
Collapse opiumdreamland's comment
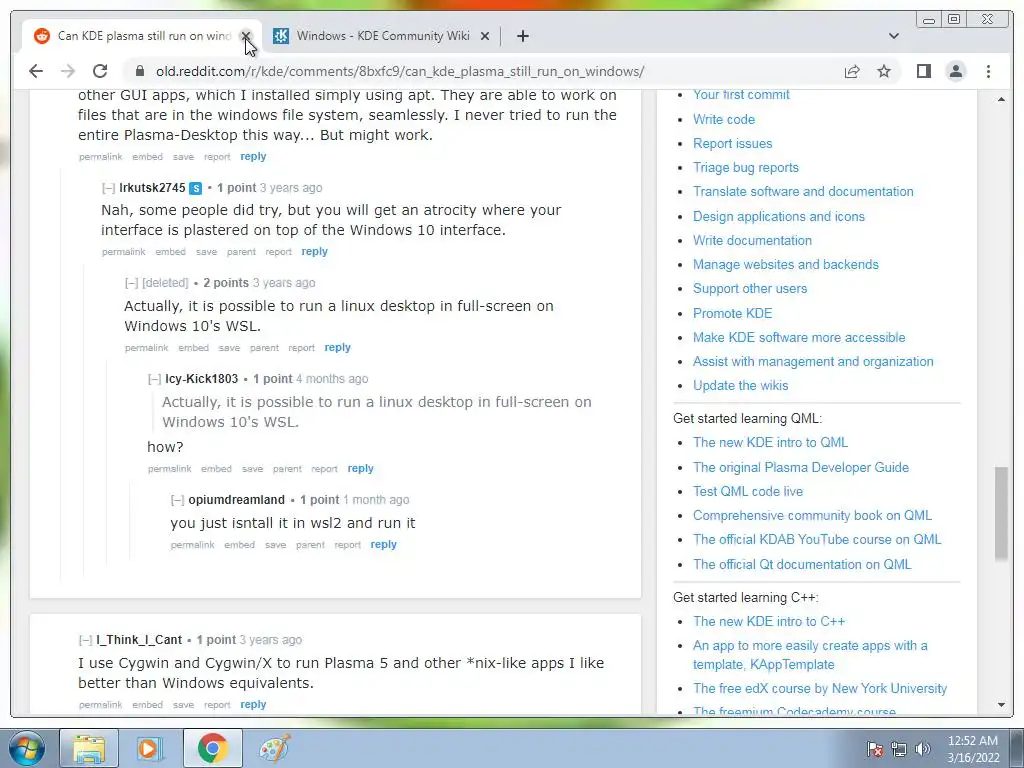177,500
